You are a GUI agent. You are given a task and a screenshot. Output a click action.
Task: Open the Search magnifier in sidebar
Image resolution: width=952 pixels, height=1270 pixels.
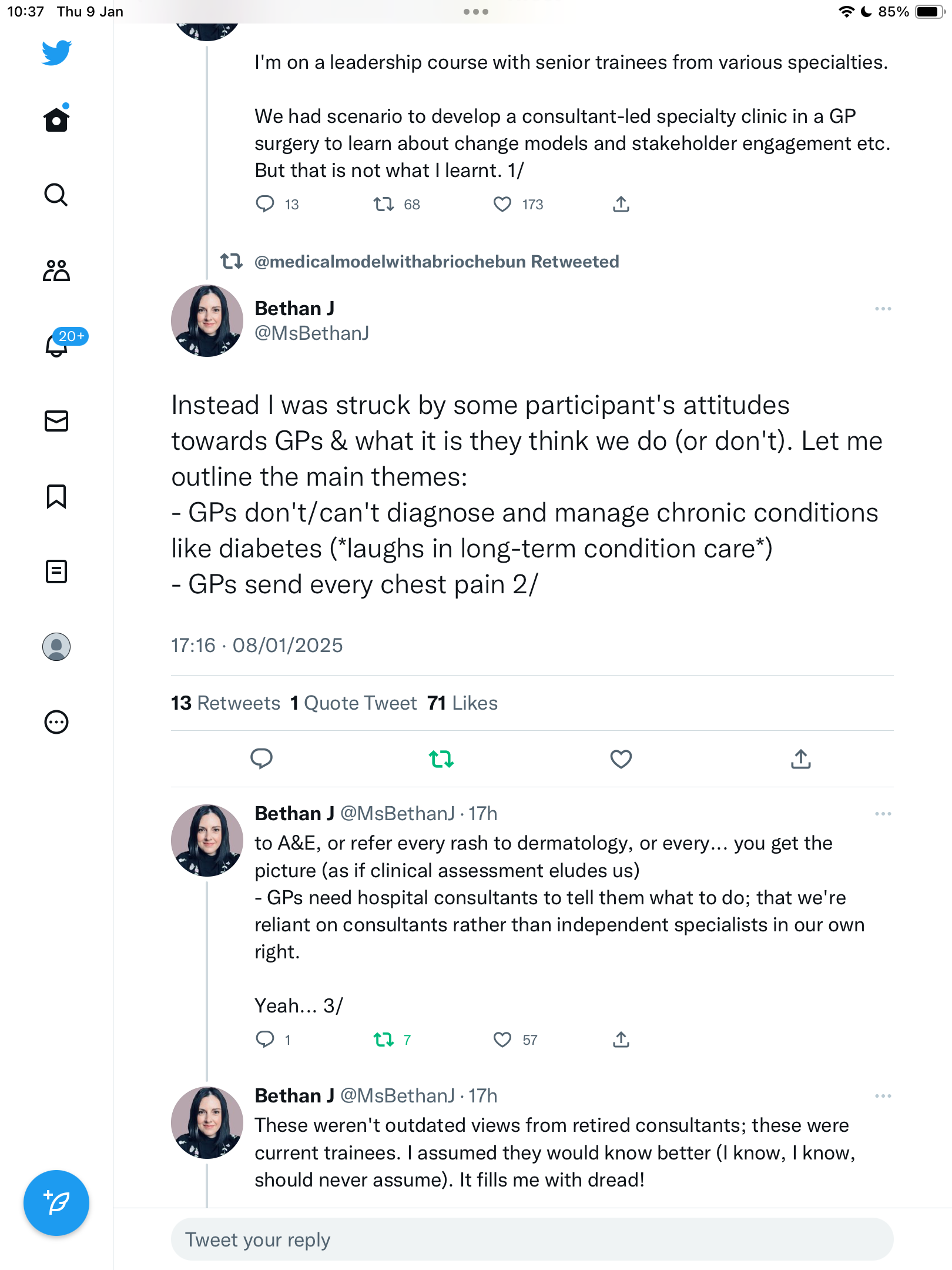[x=56, y=195]
